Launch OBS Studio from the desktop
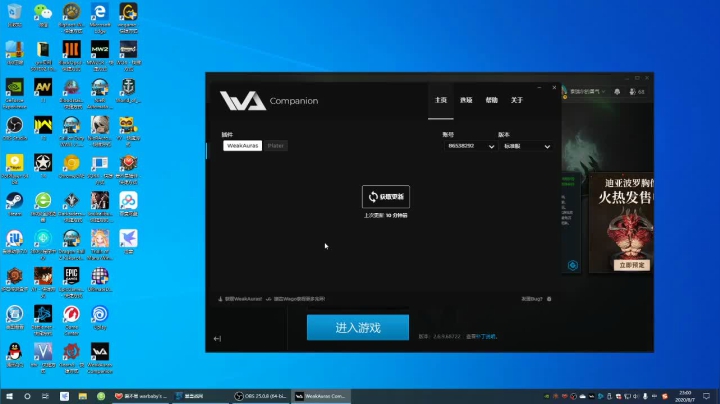This screenshot has width=720, height=404. pos(15,128)
